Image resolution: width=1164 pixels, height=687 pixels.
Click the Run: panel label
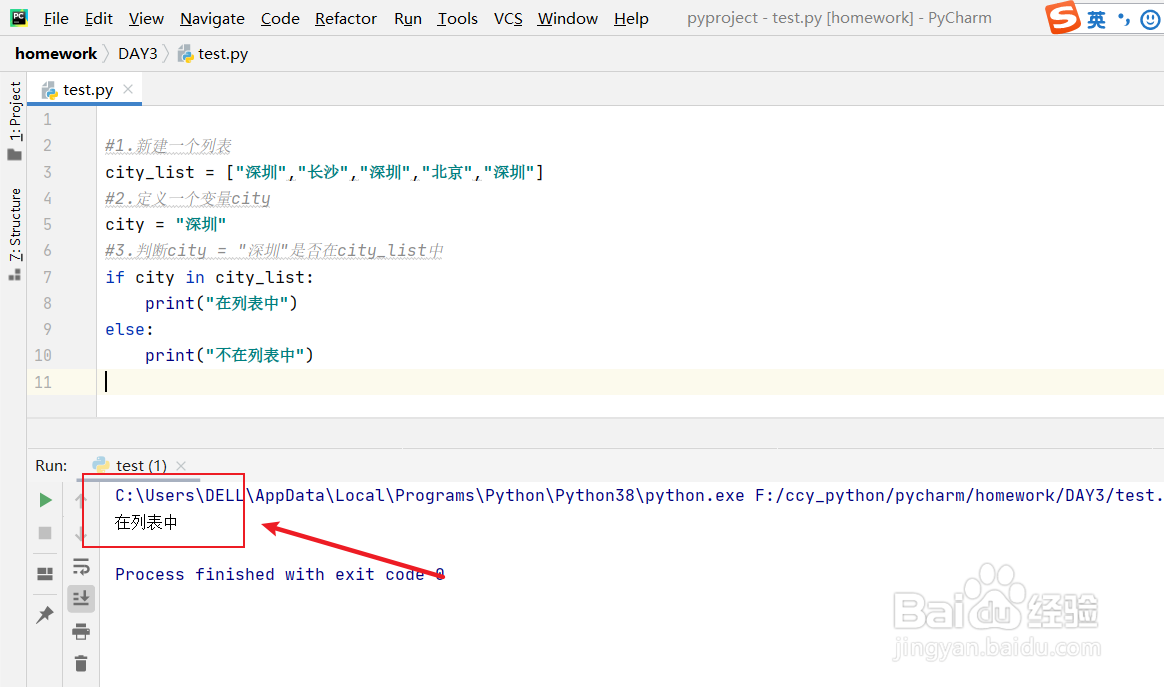[51, 466]
